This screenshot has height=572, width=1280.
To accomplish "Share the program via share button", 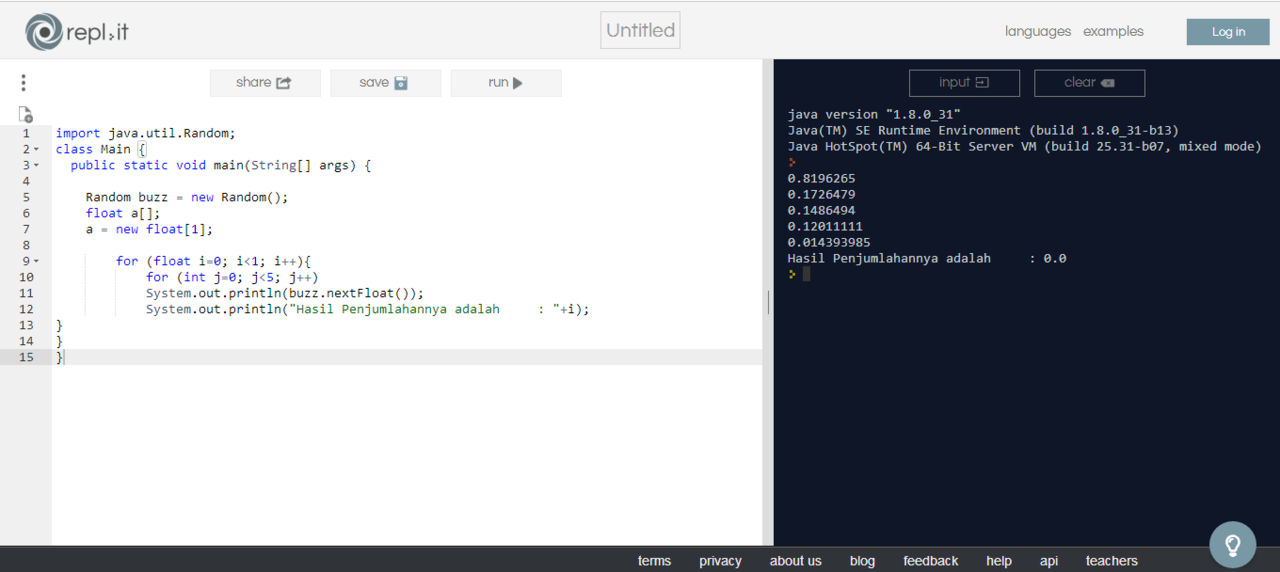I will (264, 83).
